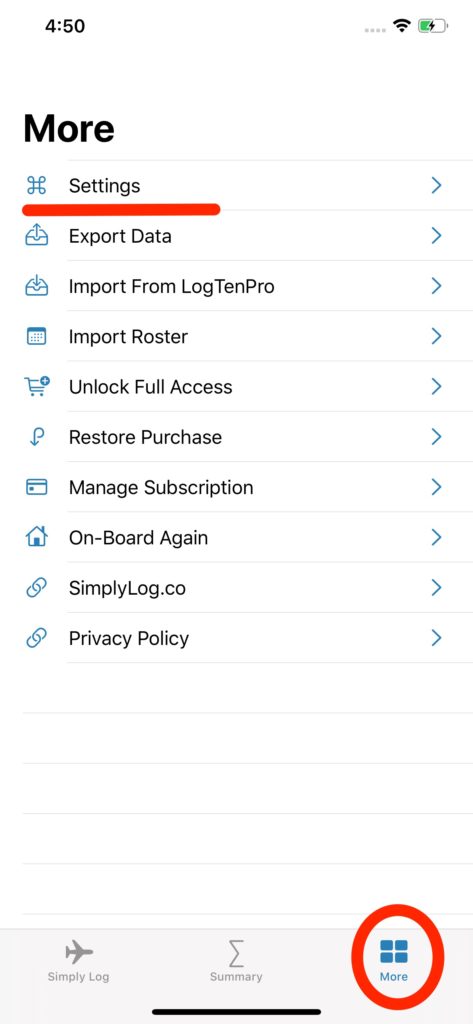Tap the Unlock Full Access cart icon
The image size is (473, 1024).
37,387
